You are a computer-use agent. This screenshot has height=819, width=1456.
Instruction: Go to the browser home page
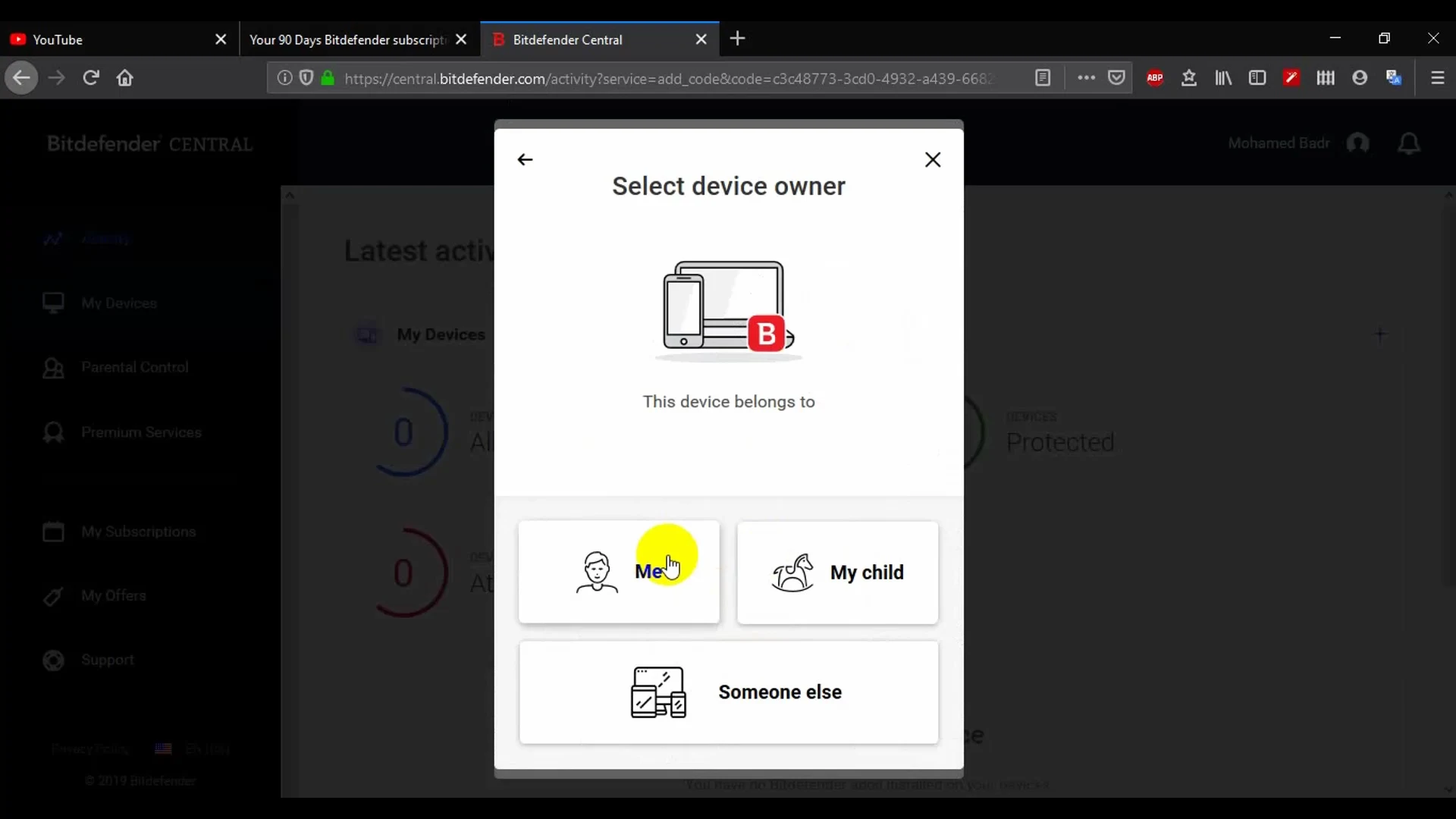pos(125,78)
